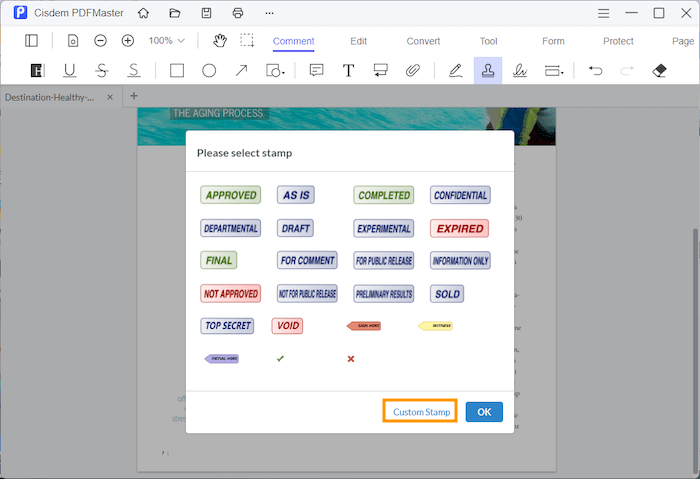Open the 100% zoom level dropdown
The width and height of the screenshot is (700, 479).
[167, 41]
